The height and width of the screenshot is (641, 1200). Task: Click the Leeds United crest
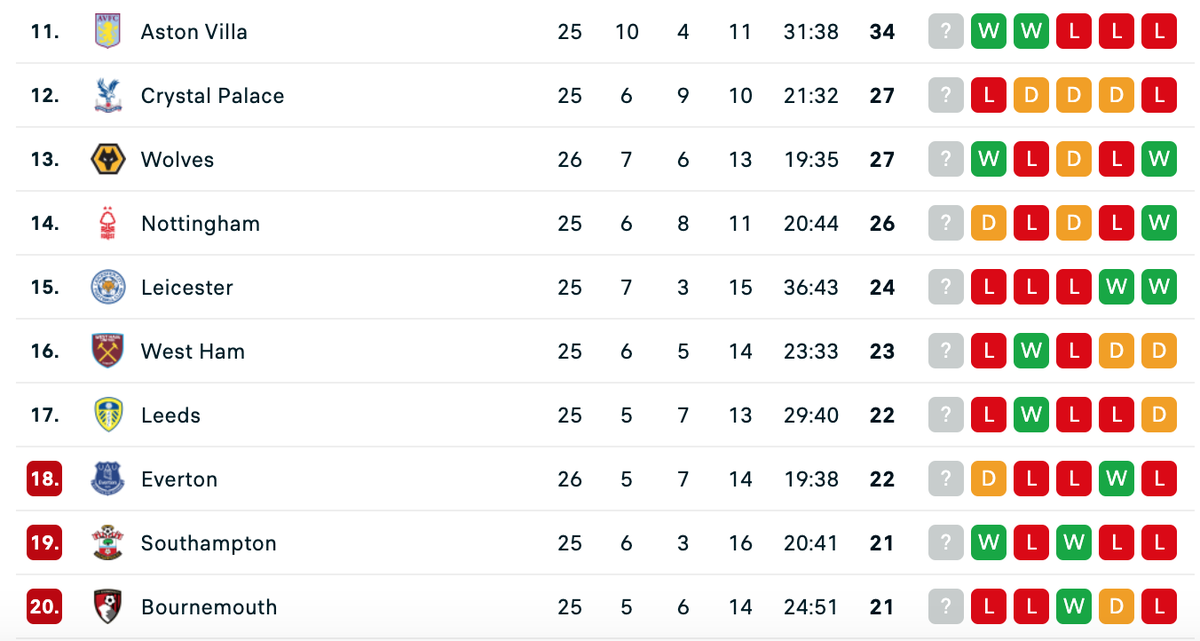pyautogui.click(x=107, y=415)
